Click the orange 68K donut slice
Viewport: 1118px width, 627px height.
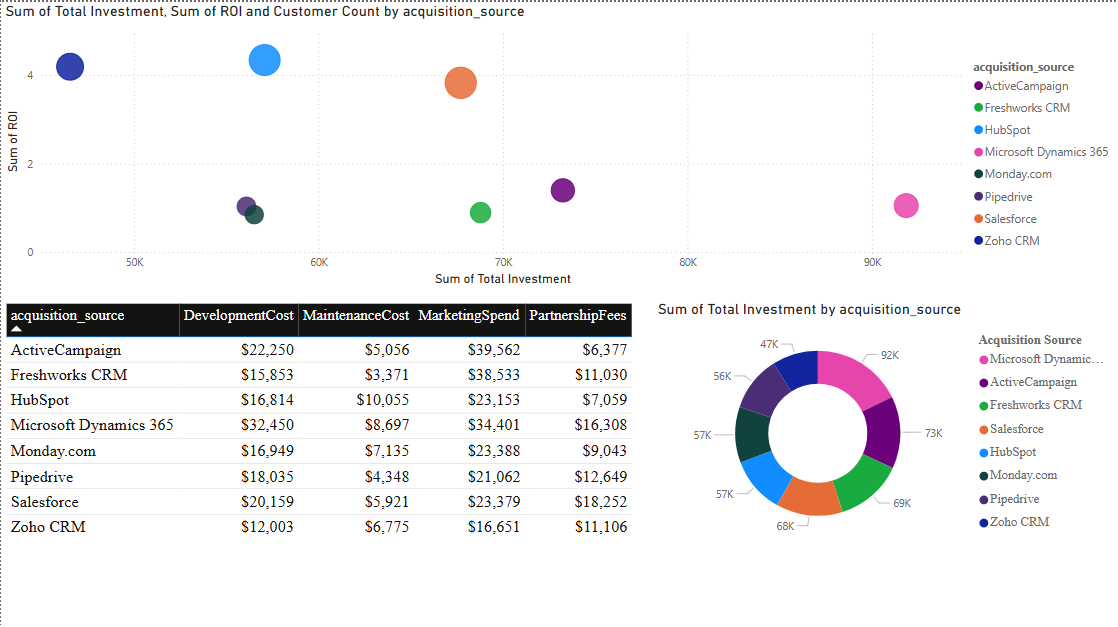coord(811,498)
